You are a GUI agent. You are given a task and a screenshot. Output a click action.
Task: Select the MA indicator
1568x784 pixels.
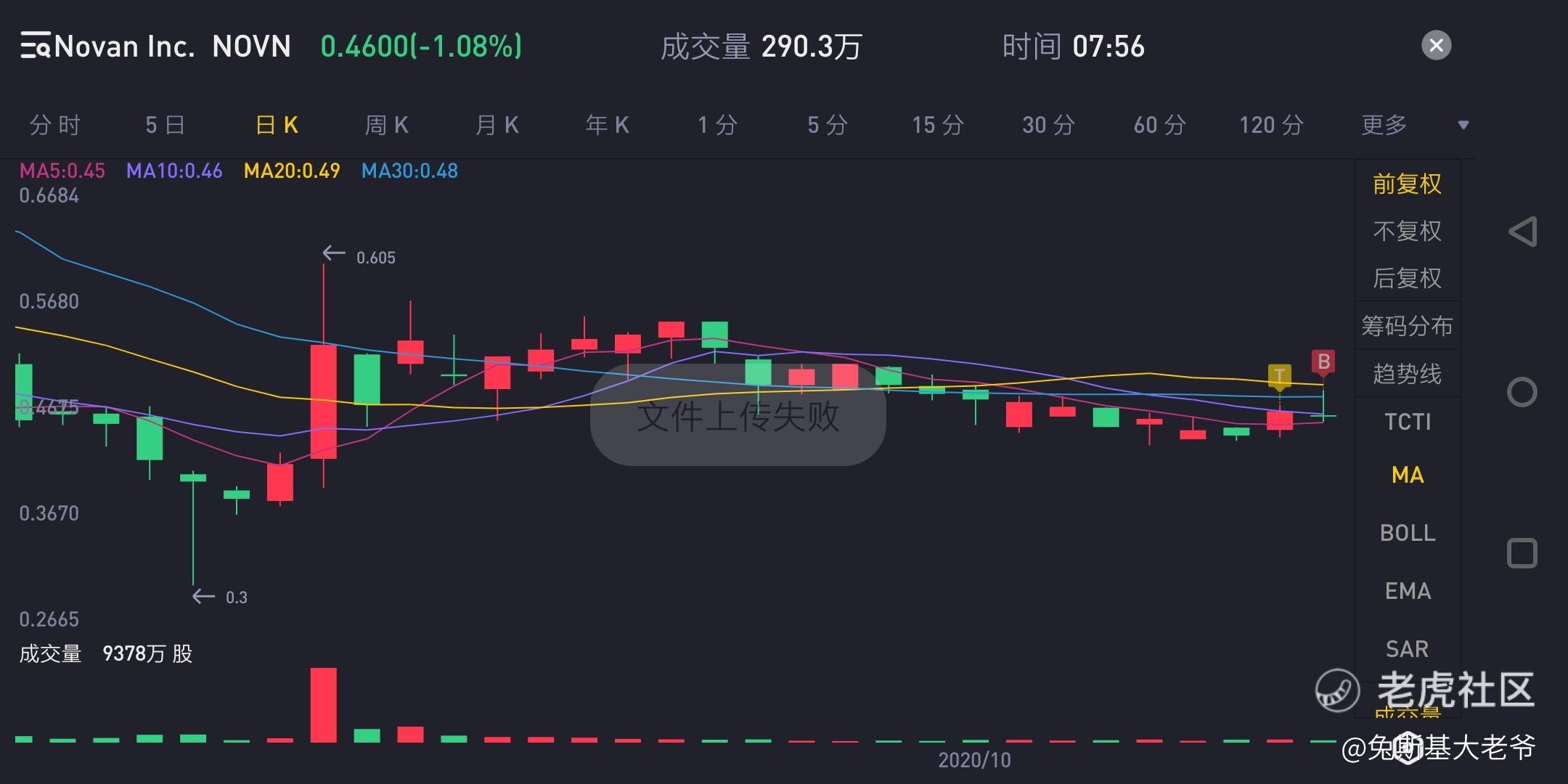tap(1407, 475)
